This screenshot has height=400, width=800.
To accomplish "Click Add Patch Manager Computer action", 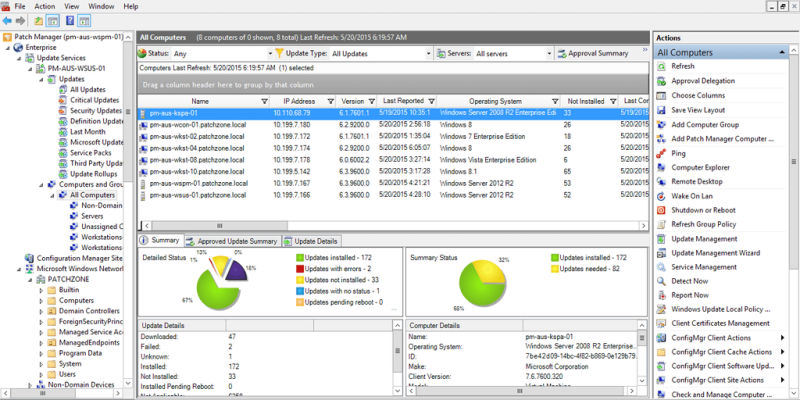I will 722,139.
